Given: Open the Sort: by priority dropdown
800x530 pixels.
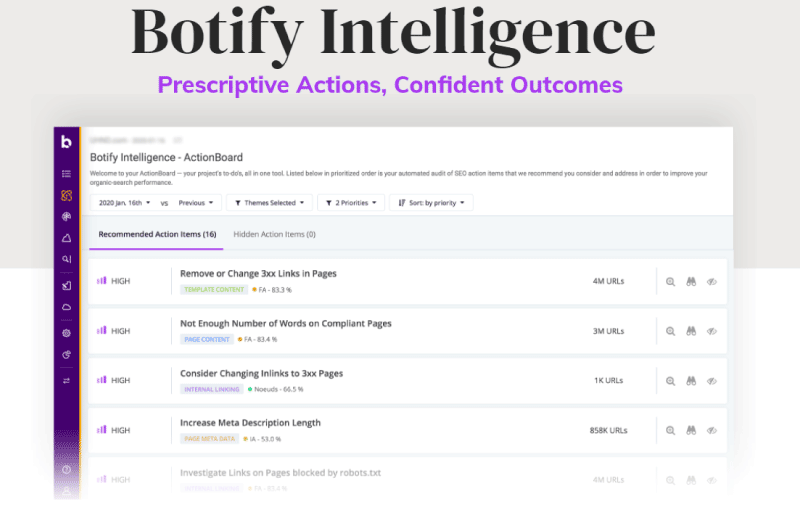Looking at the screenshot, I should click(431, 203).
